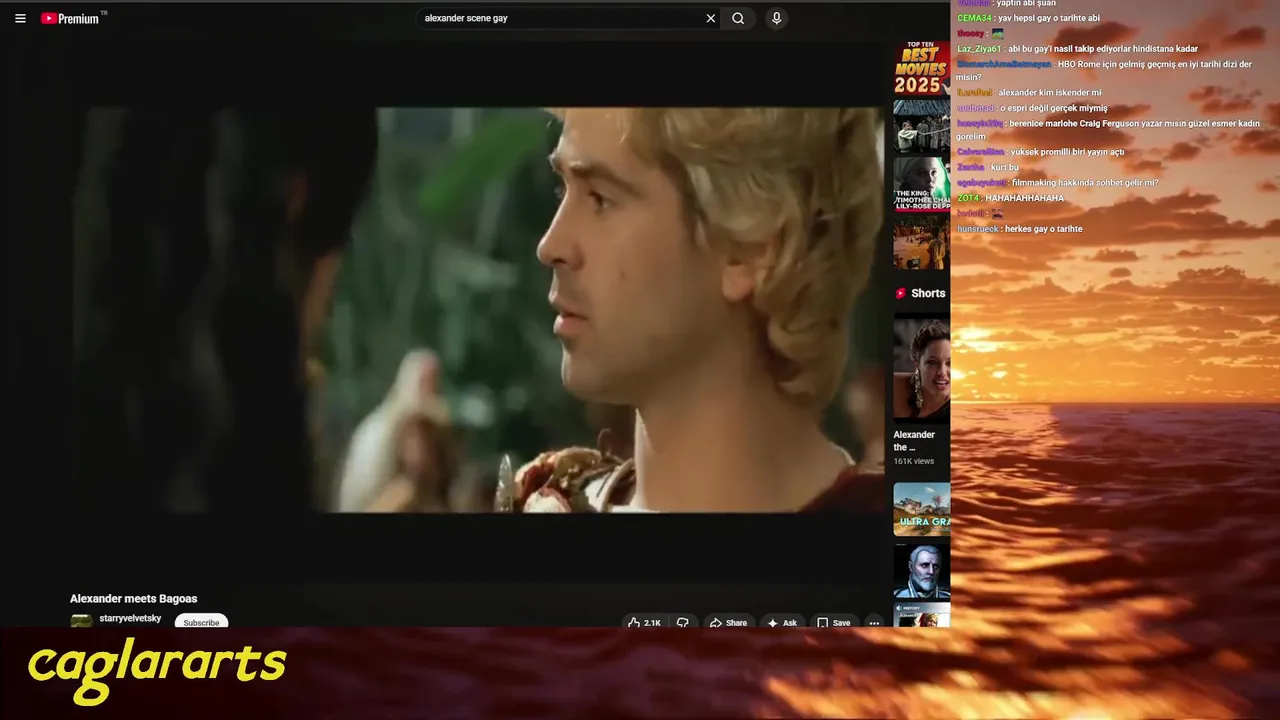The width and height of the screenshot is (1280, 720).
Task: Click the 'Alexander meets Bagoas' title
Action: coord(133,598)
